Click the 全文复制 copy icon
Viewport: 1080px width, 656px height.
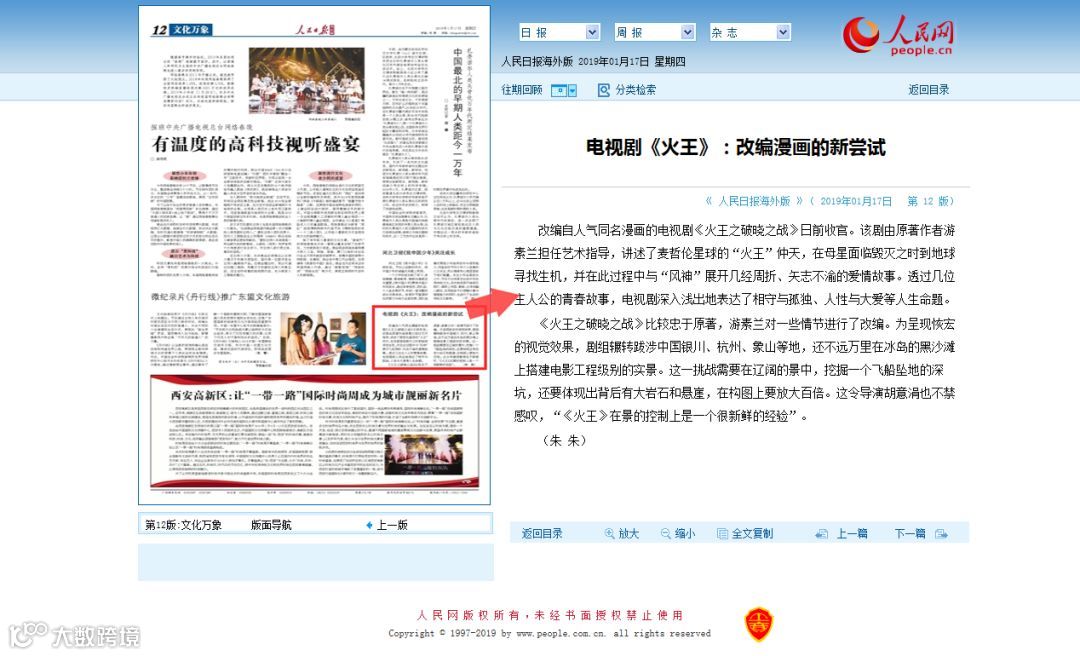(x=723, y=533)
